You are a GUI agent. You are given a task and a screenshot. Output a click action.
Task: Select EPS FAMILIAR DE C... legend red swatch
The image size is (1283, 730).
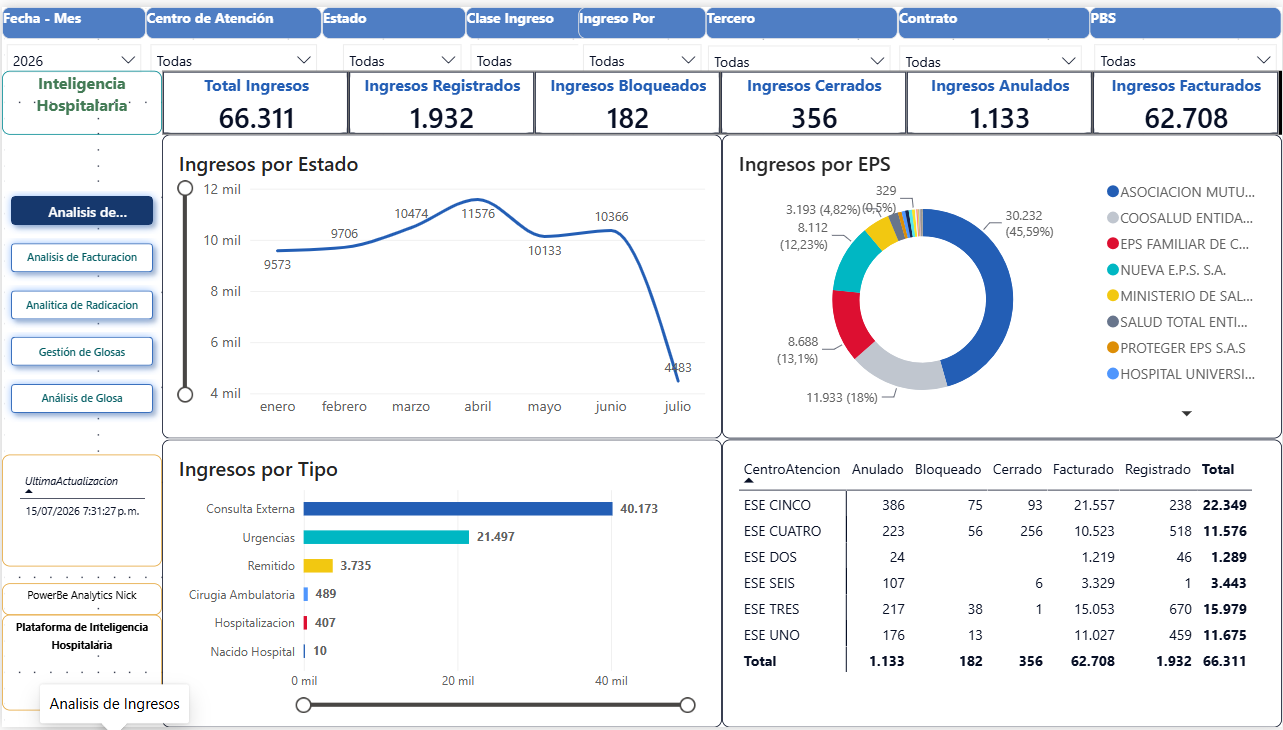click(x=1112, y=244)
